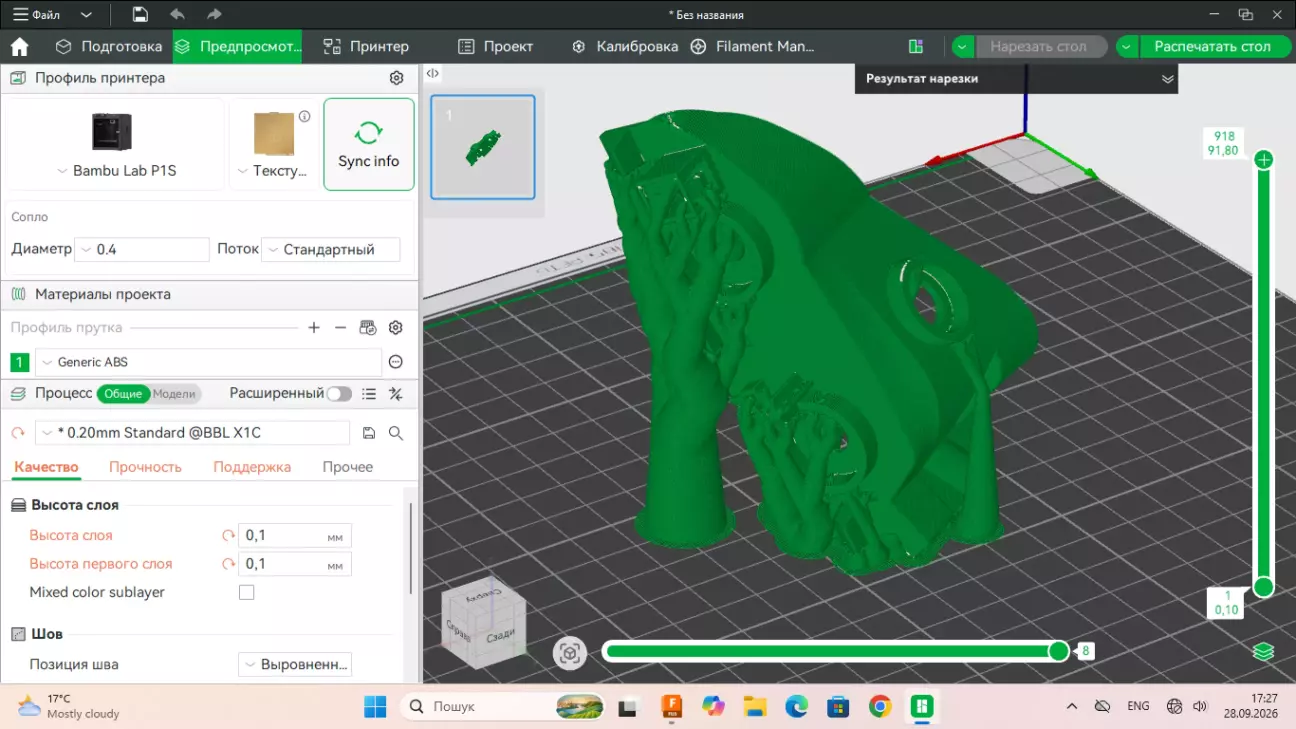Collapse the sidebar panel arrows icon
The width and height of the screenshot is (1296, 729).
pyautogui.click(x=432, y=74)
